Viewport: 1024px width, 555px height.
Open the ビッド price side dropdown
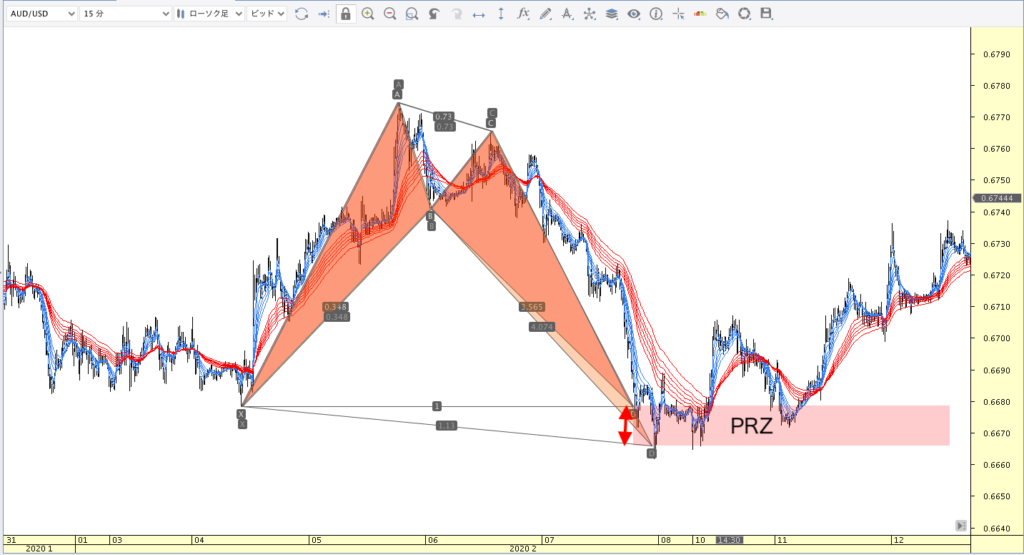266,14
